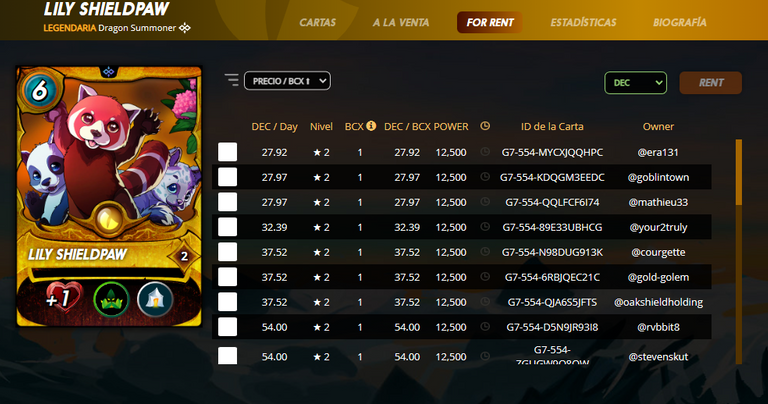Tick the checkbox for @goblintown listing
The width and height of the screenshot is (768, 404).
(x=227, y=177)
